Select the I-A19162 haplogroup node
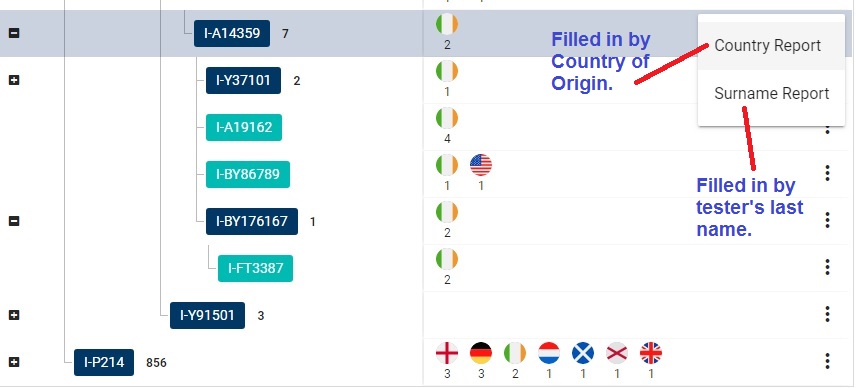The height and width of the screenshot is (388, 856). pos(243,128)
